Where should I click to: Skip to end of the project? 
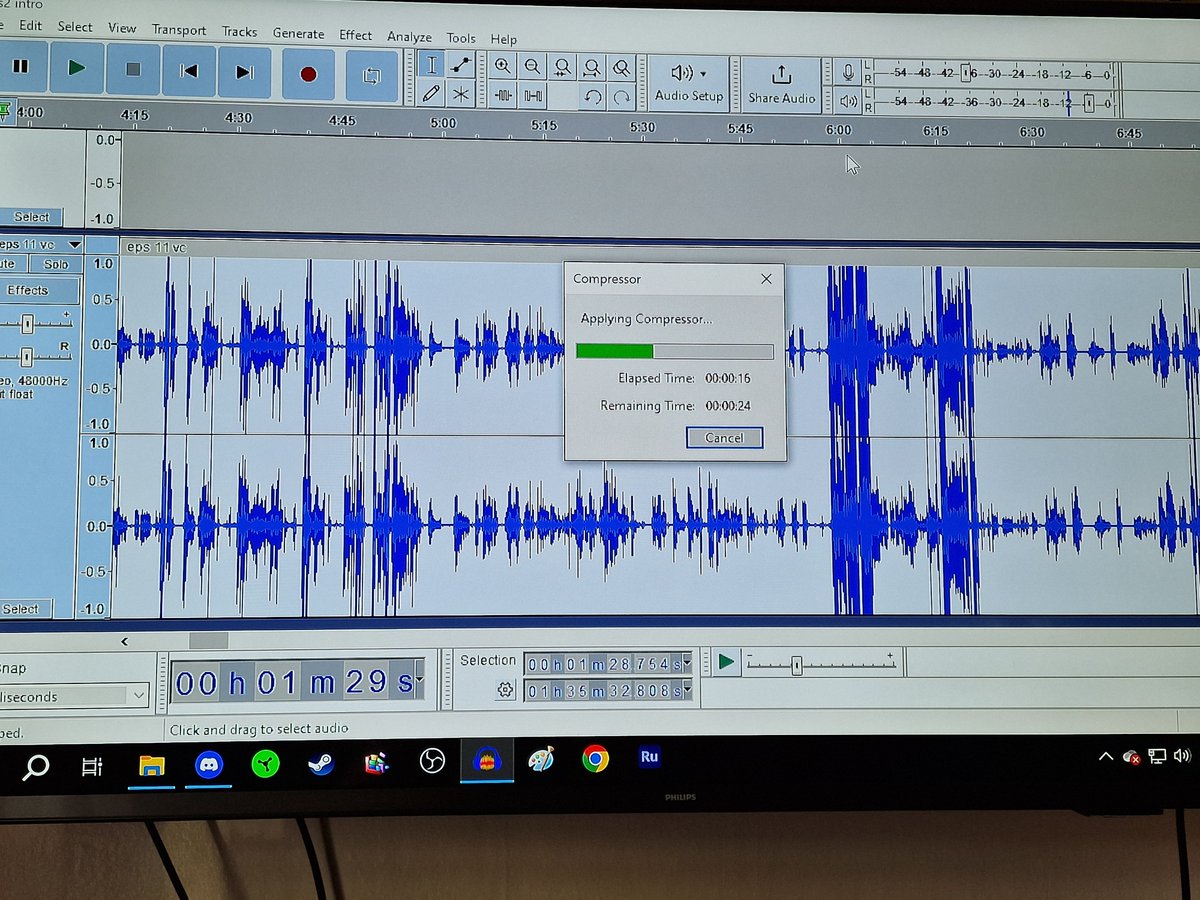[245, 72]
